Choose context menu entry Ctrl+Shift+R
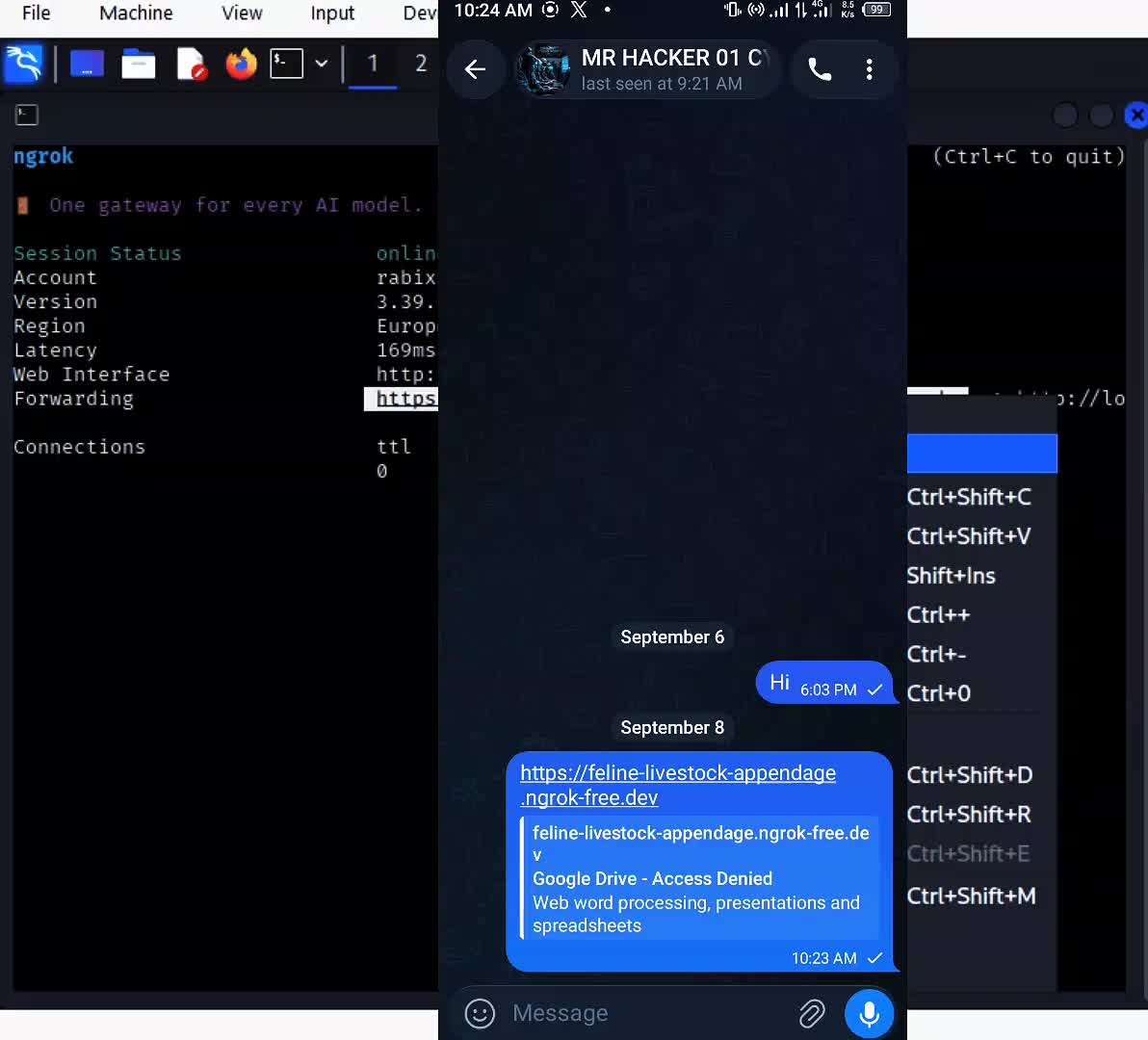Image resolution: width=1148 pixels, height=1040 pixels. 969,815
